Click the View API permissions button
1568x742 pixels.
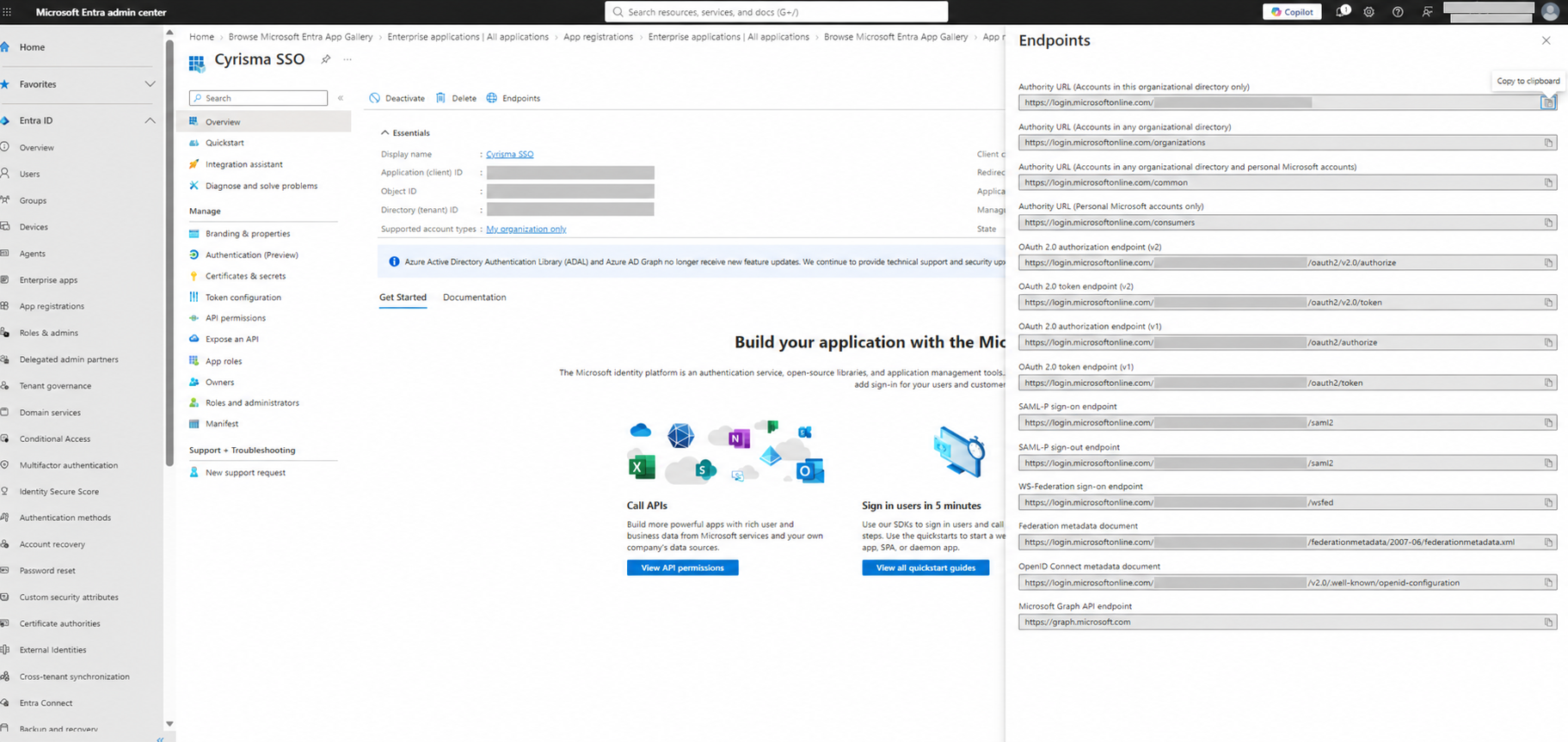click(x=682, y=567)
